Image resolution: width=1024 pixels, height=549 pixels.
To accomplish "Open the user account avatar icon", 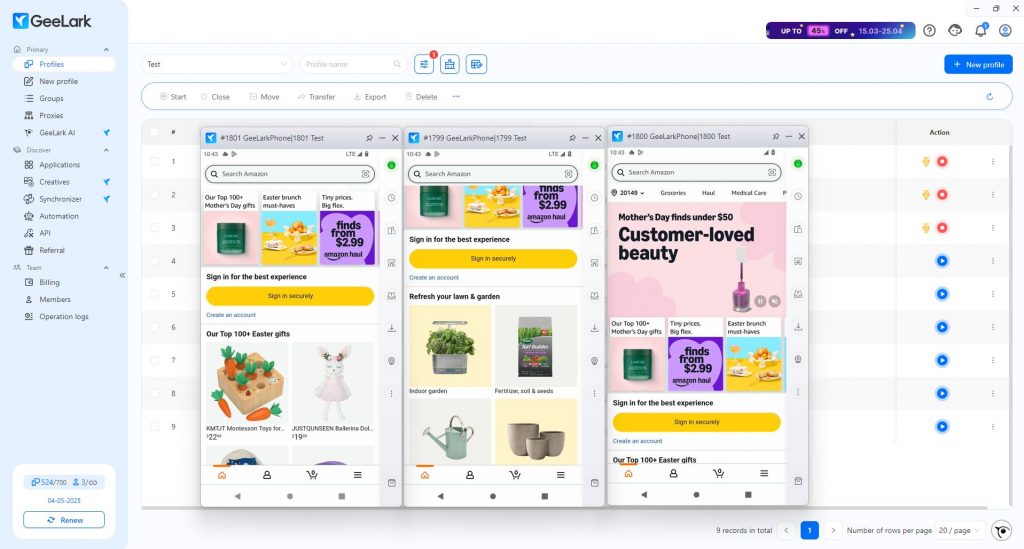I will click(x=1005, y=31).
